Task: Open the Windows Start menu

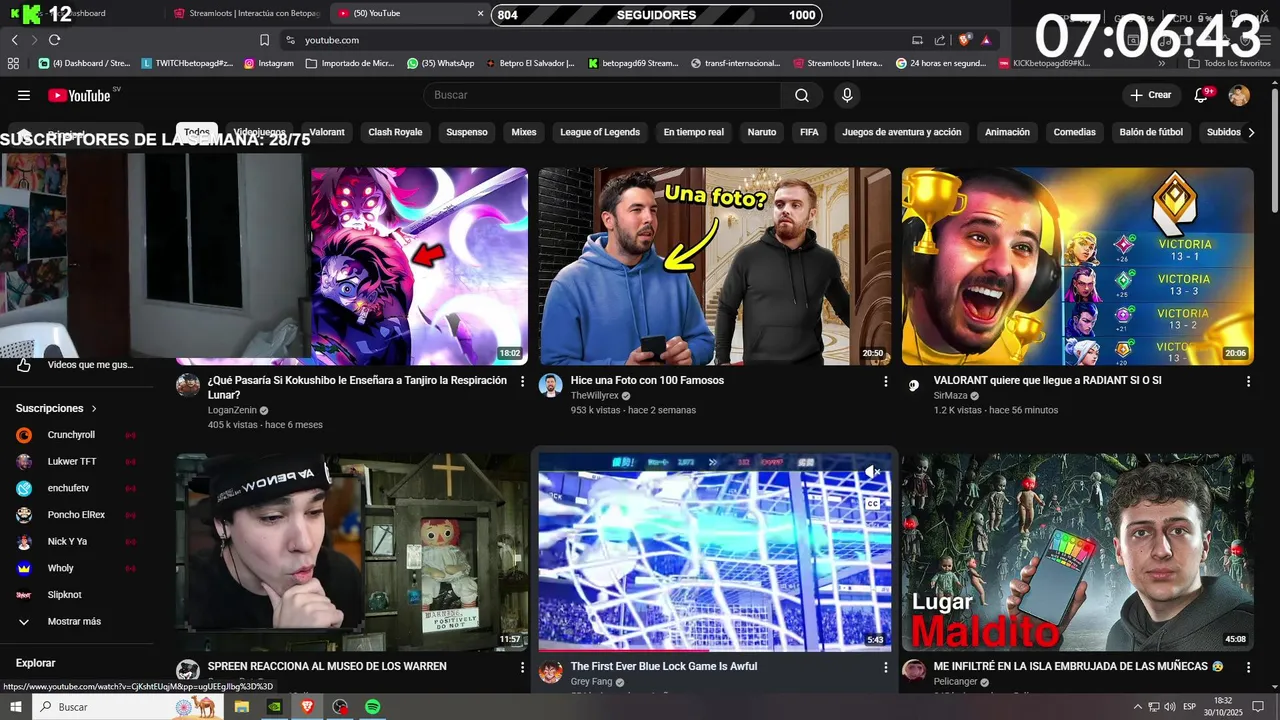Action: pos(16,707)
